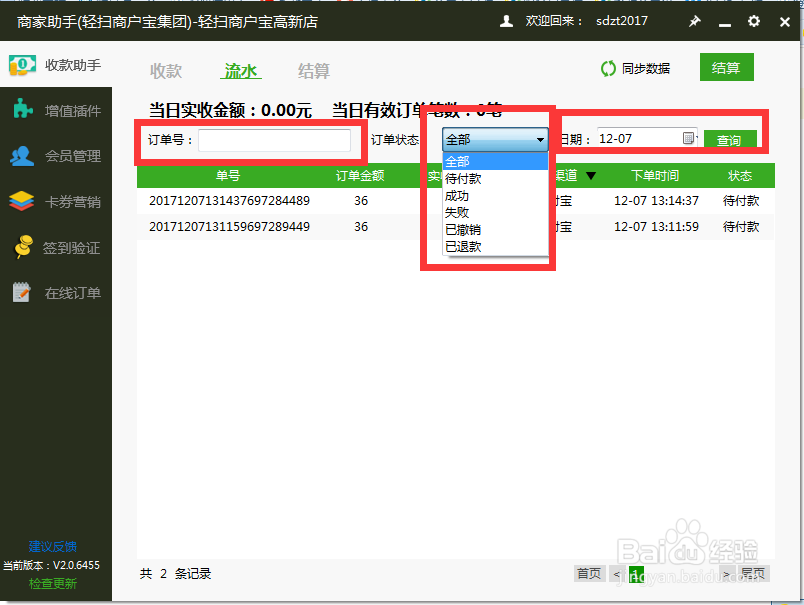
Task: Toggle the pin always-on-top icon
Action: [x=694, y=20]
